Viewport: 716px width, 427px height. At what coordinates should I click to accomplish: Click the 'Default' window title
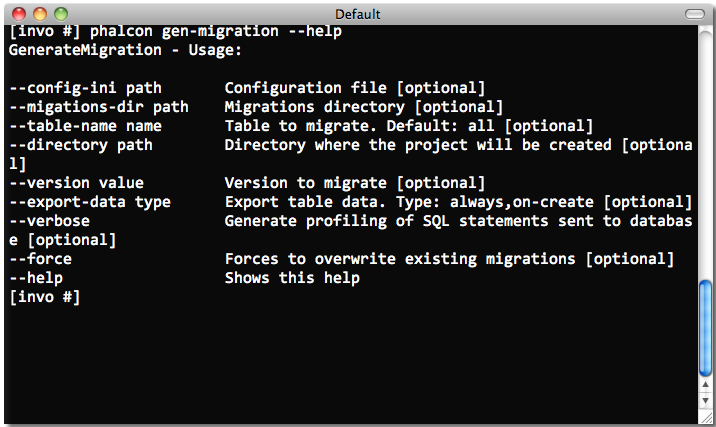[358, 14]
